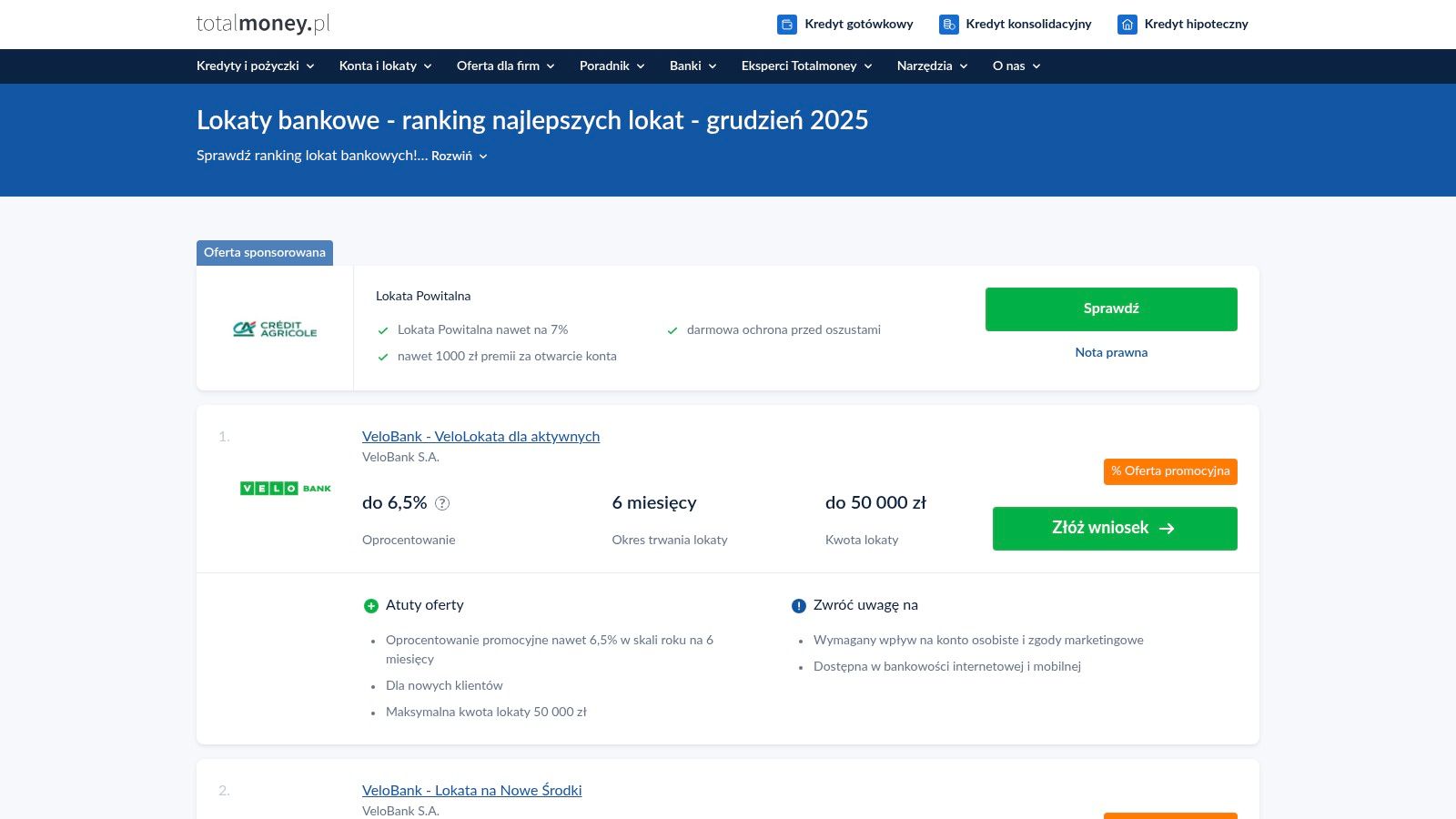Click the arrow icon on Złóż wniosek
Screen dimensions: 1456x819
(1168, 529)
